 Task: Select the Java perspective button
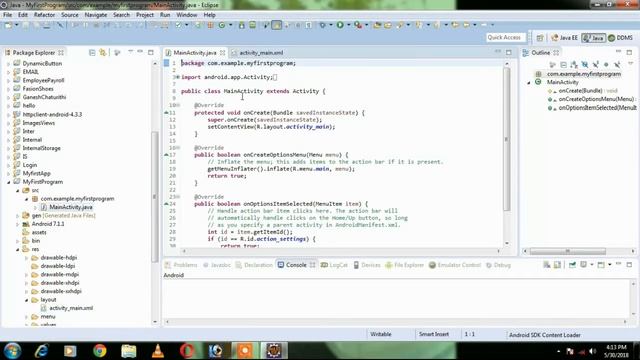[593, 38]
